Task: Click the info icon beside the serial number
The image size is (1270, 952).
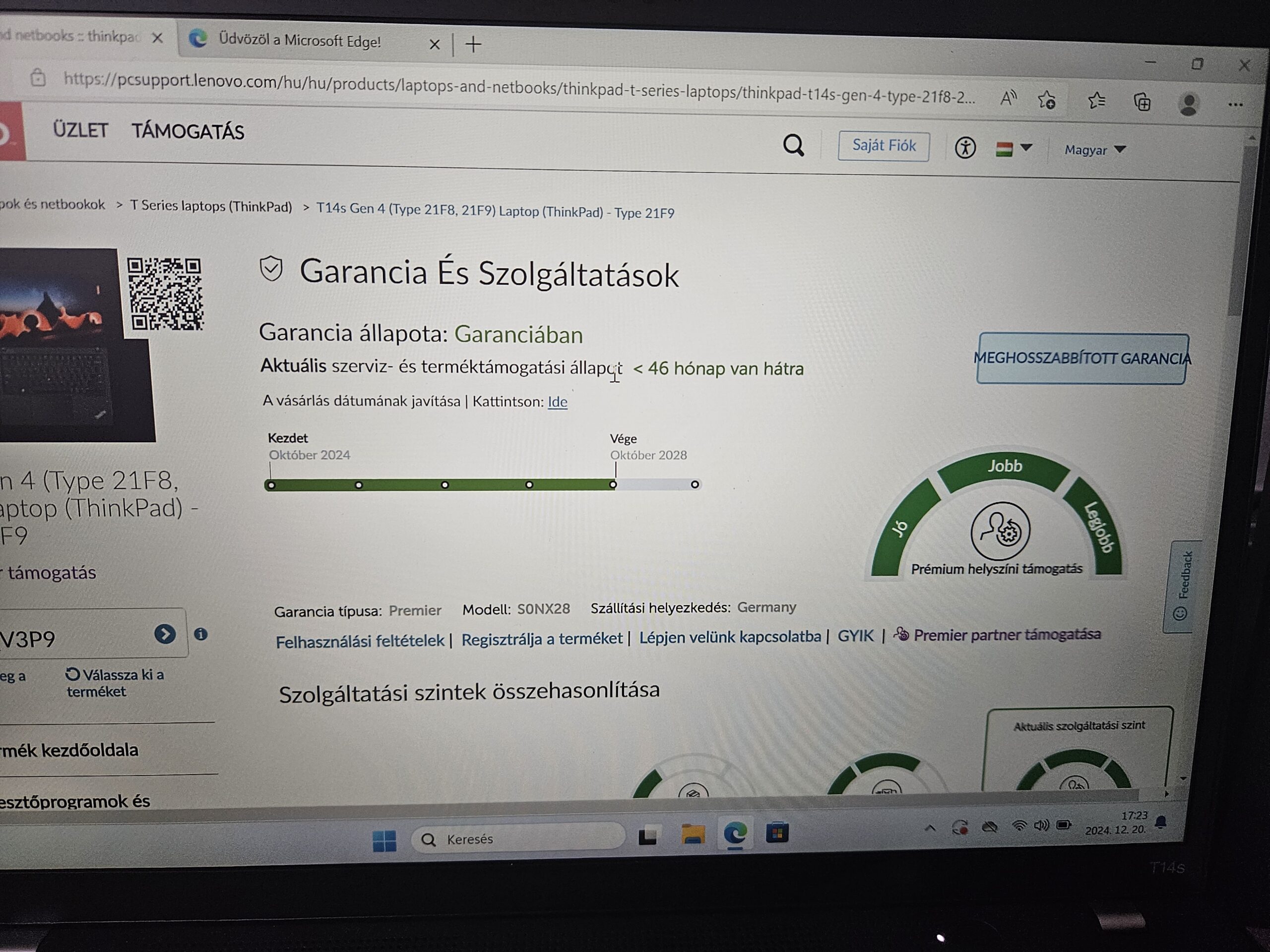Action: coord(200,634)
